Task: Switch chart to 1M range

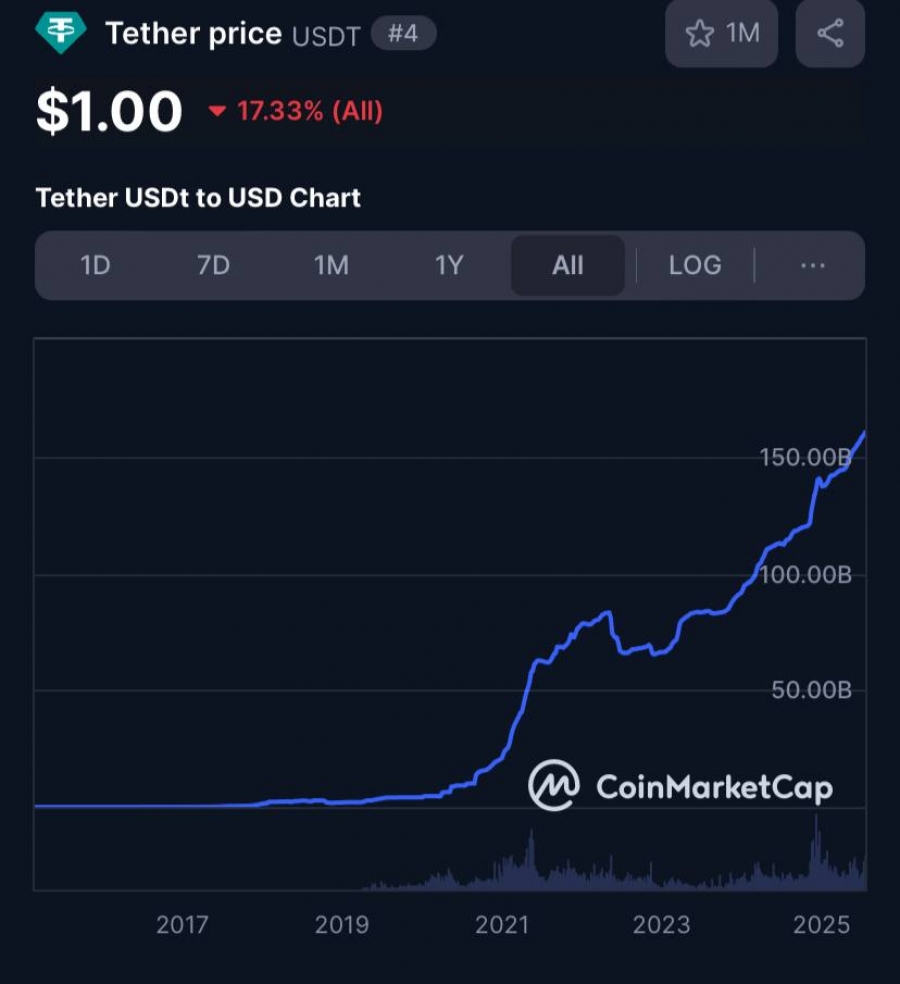Action: tap(331, 265)
